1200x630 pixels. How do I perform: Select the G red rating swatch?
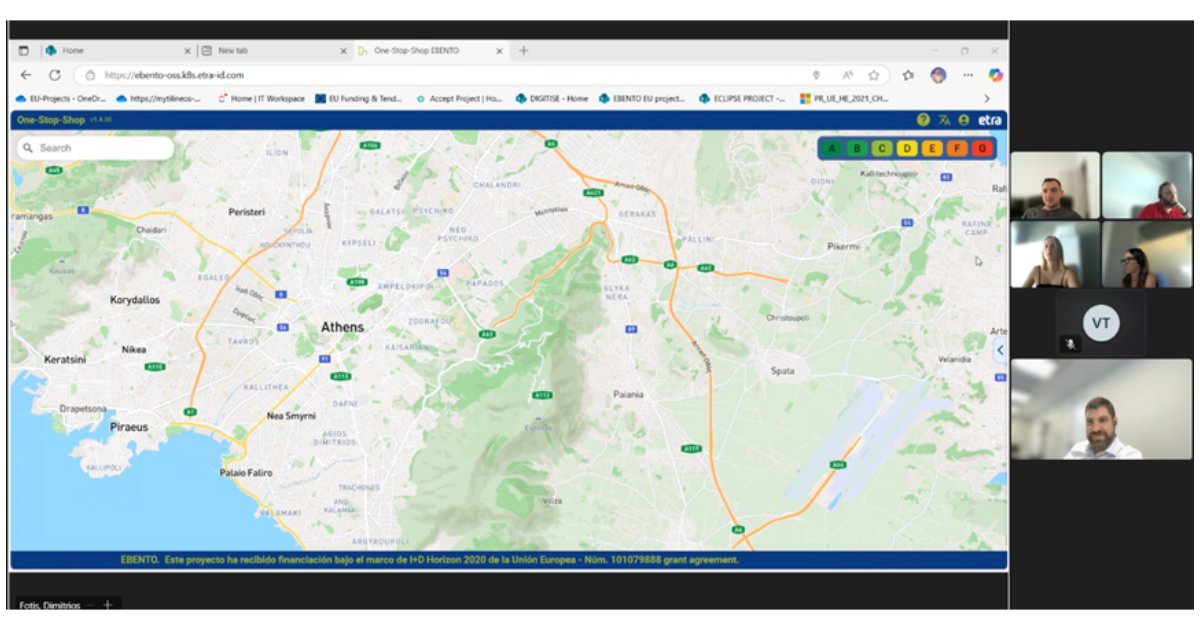pos(981,148)
